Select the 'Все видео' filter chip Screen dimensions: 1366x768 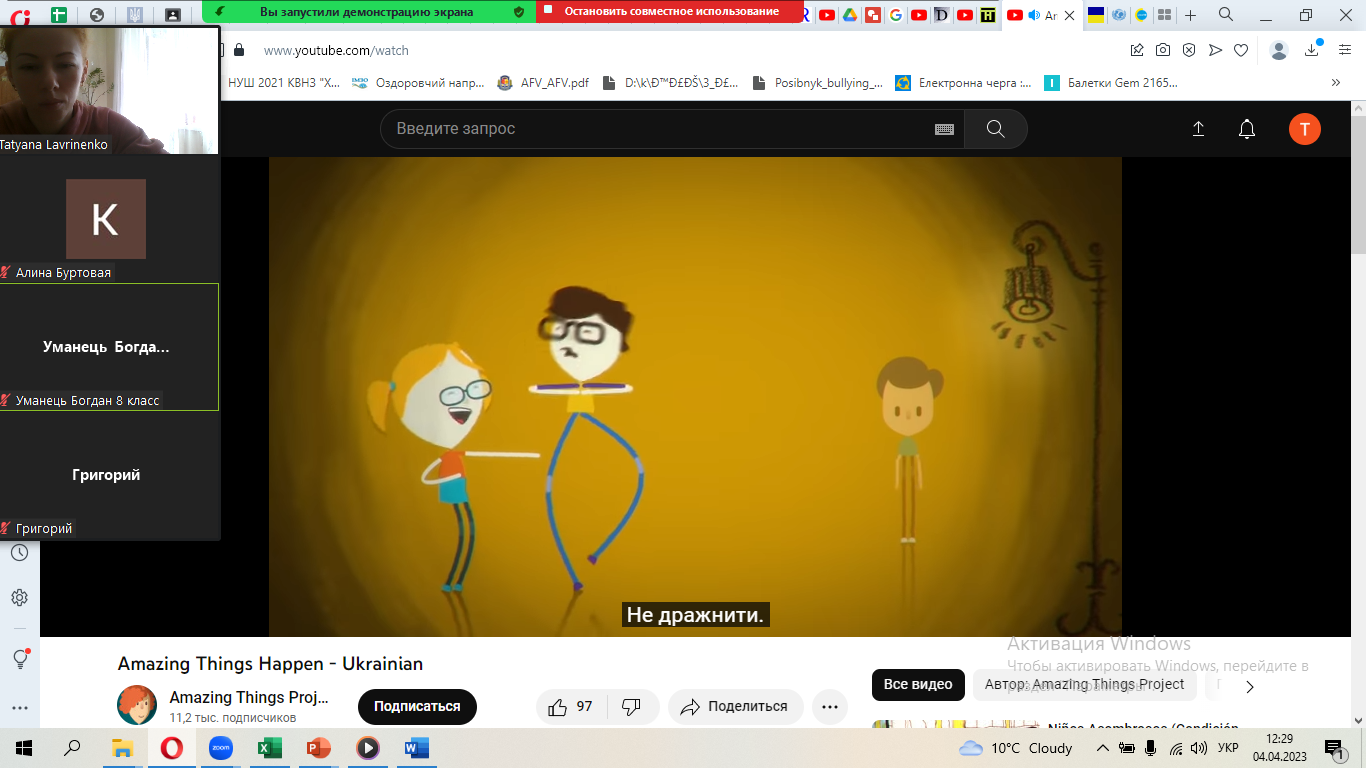[x=917, y=685]
